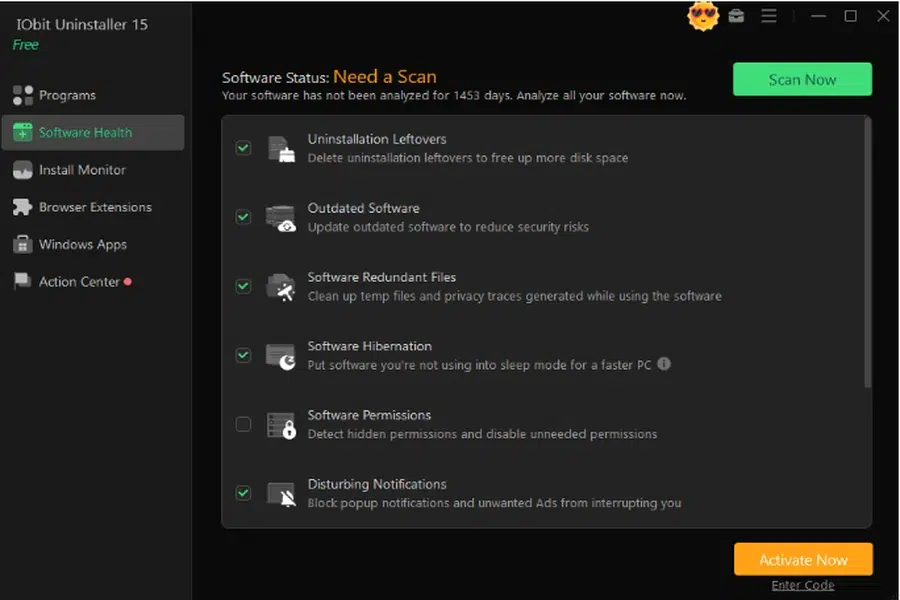Open the Action Center section
The height and width of the screenshot is (600, 900).
93,282
